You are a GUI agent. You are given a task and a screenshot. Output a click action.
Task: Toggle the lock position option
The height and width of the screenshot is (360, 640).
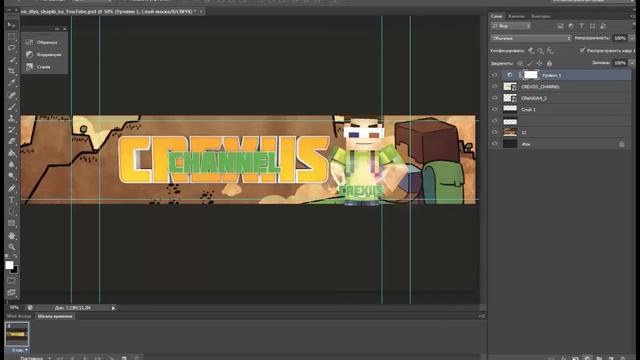pyautogui.click(x=540, y=63)
